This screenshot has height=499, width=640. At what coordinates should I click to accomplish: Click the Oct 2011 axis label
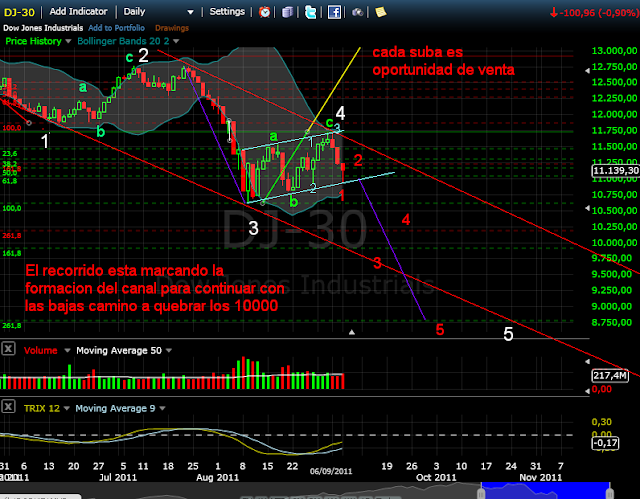pos(436,477)
